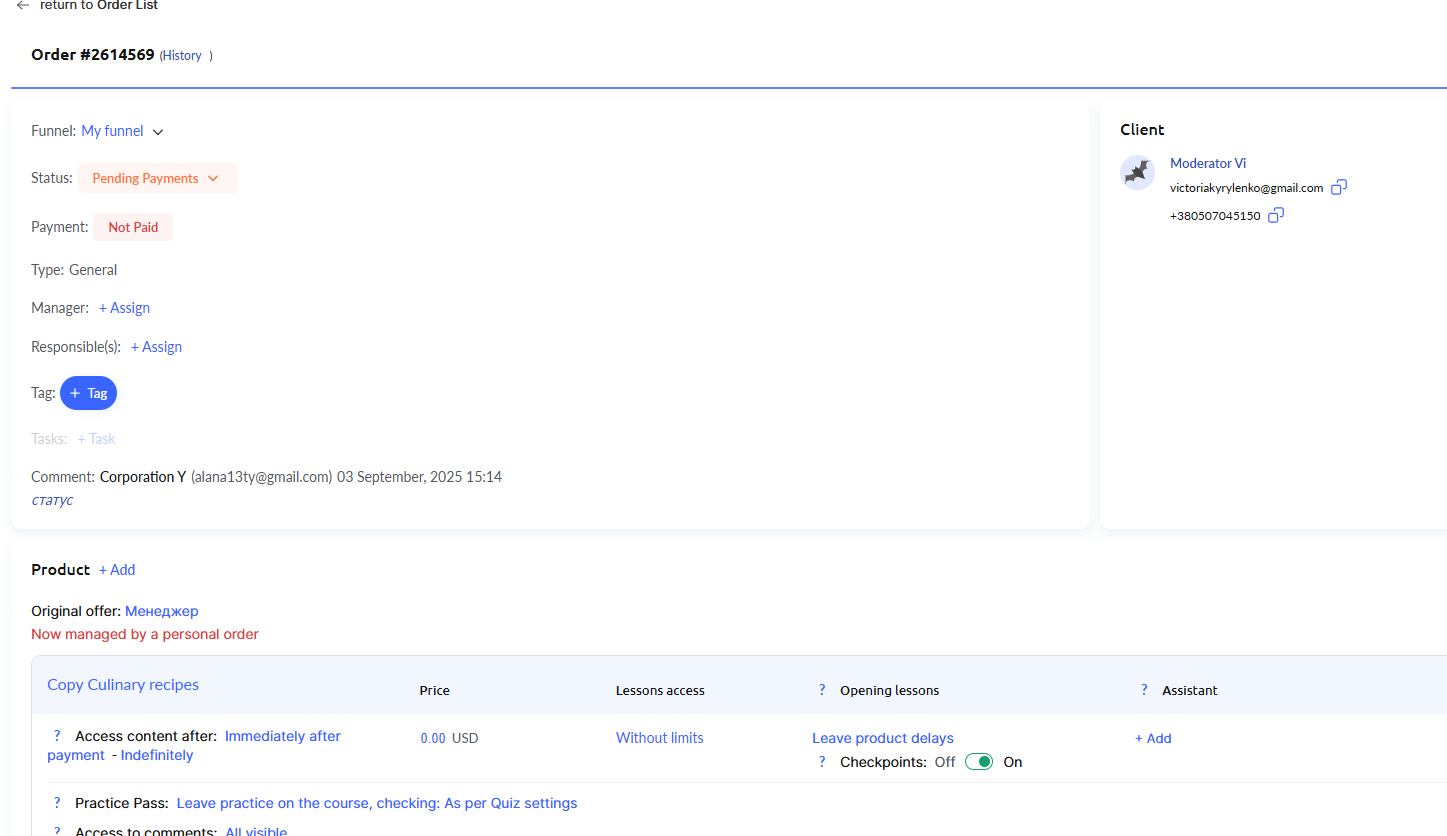
Task: Click help icon beside Access content after
Action: click(57, 736)
